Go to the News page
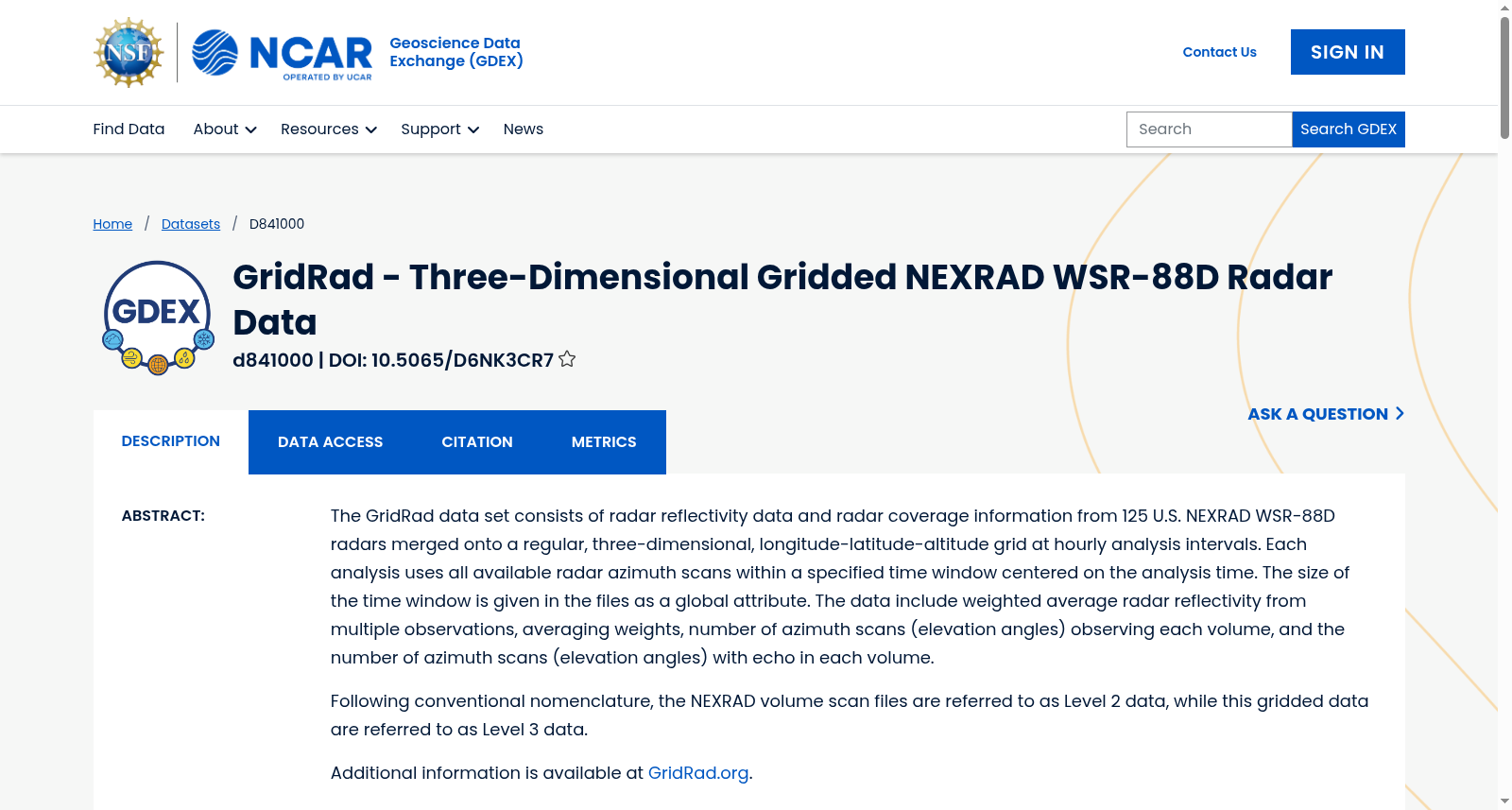Screen dimensions: 1512x810 point(524,129)
